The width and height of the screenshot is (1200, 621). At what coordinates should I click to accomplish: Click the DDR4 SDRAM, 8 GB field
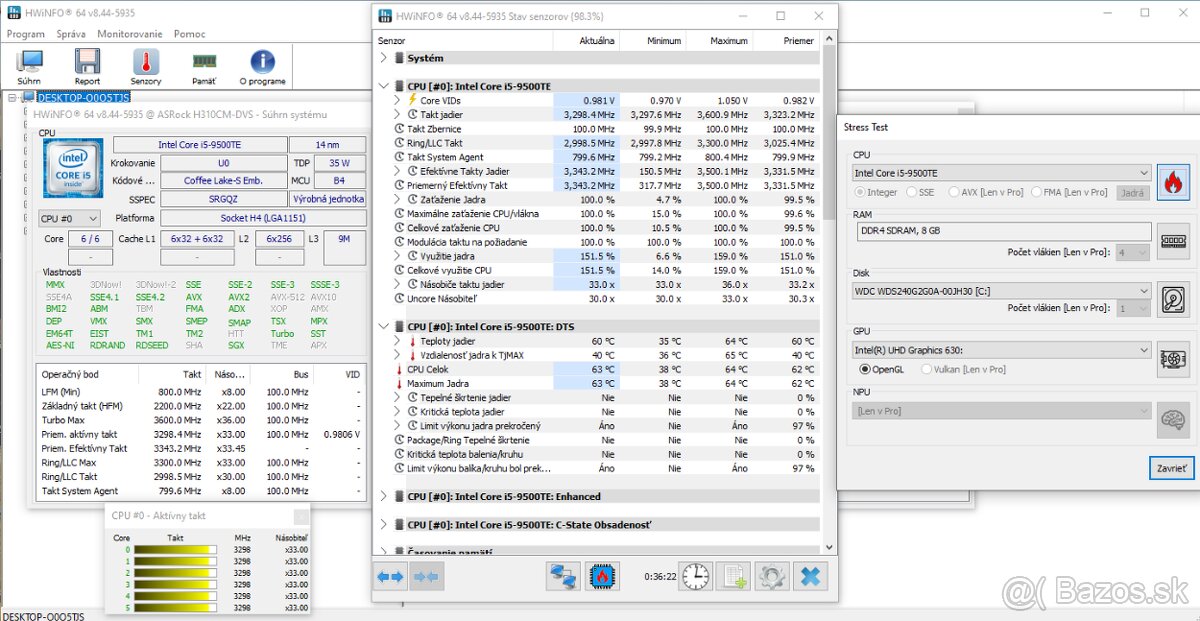[x=1002, y=231]
